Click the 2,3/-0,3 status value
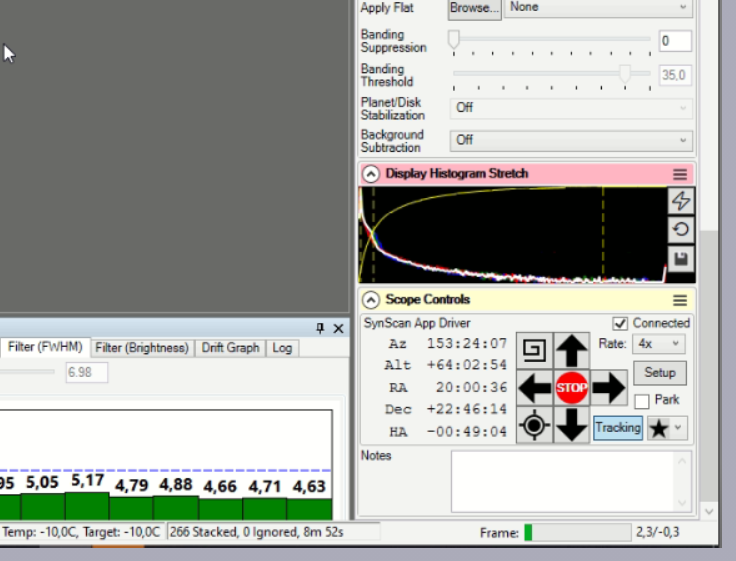 658,532
